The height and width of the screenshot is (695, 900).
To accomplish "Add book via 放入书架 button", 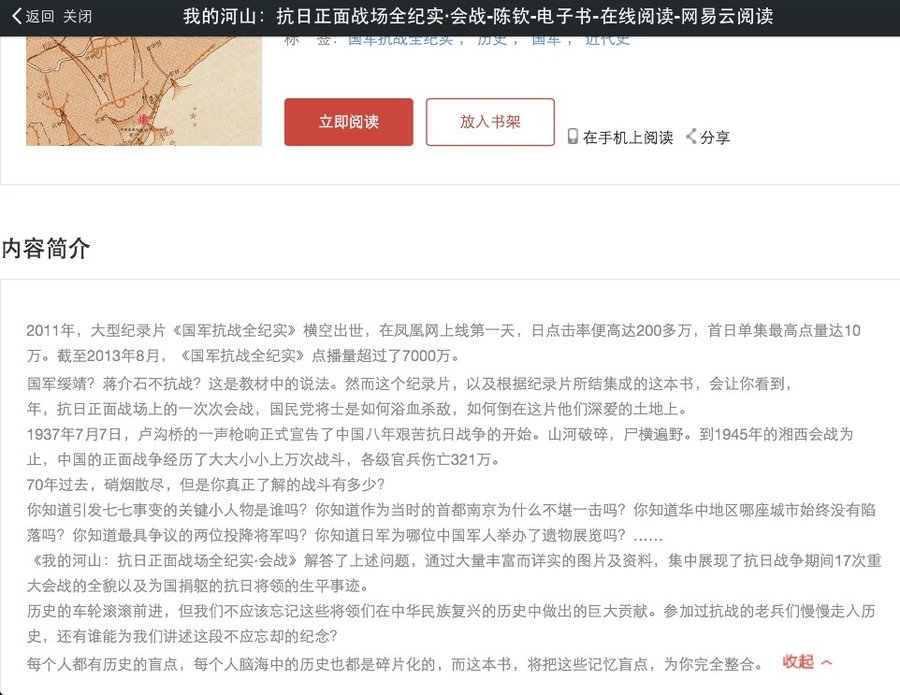I will pyautogui.click(x=490, y=122).
